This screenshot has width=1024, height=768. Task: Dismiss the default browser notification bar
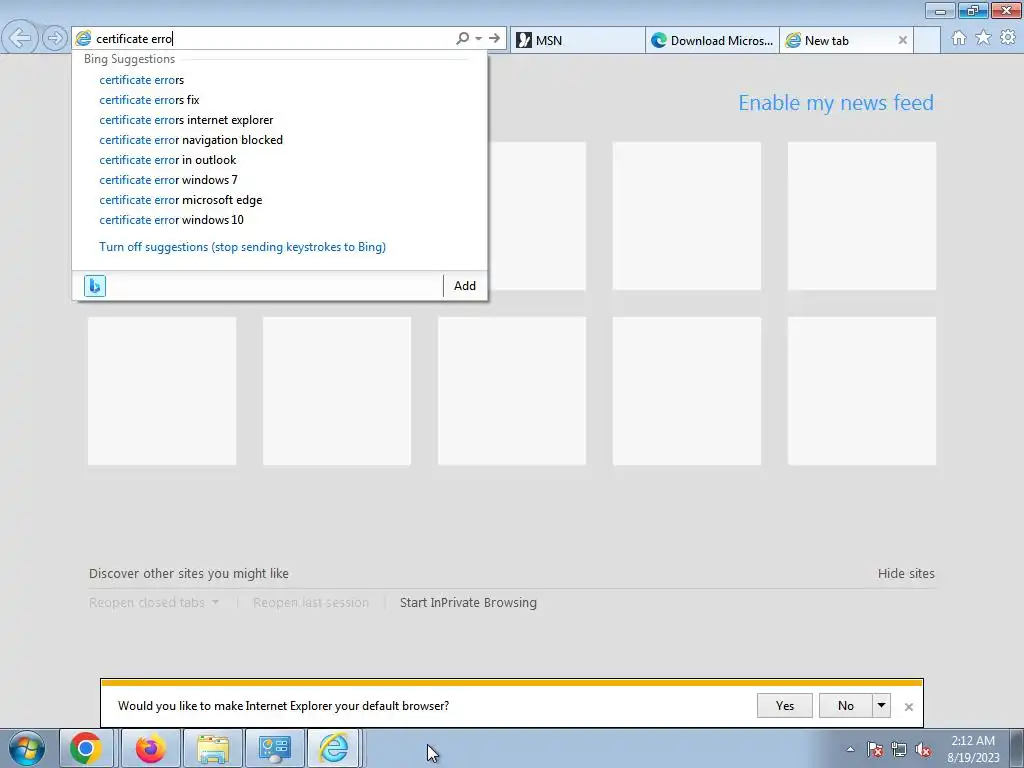pyautogui.click(x=908, y=707)
